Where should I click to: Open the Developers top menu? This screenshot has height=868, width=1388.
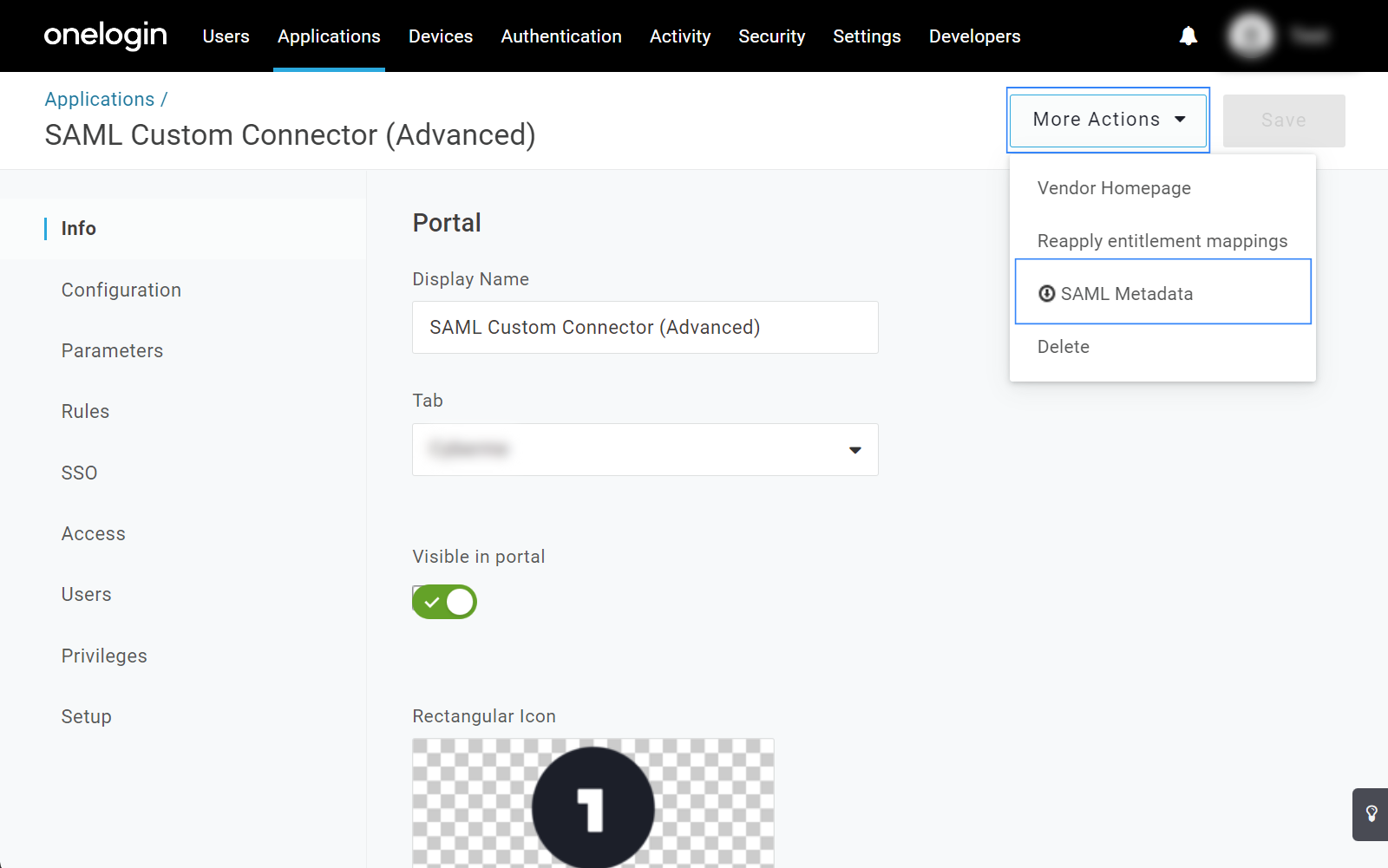[x=974, y=36]
